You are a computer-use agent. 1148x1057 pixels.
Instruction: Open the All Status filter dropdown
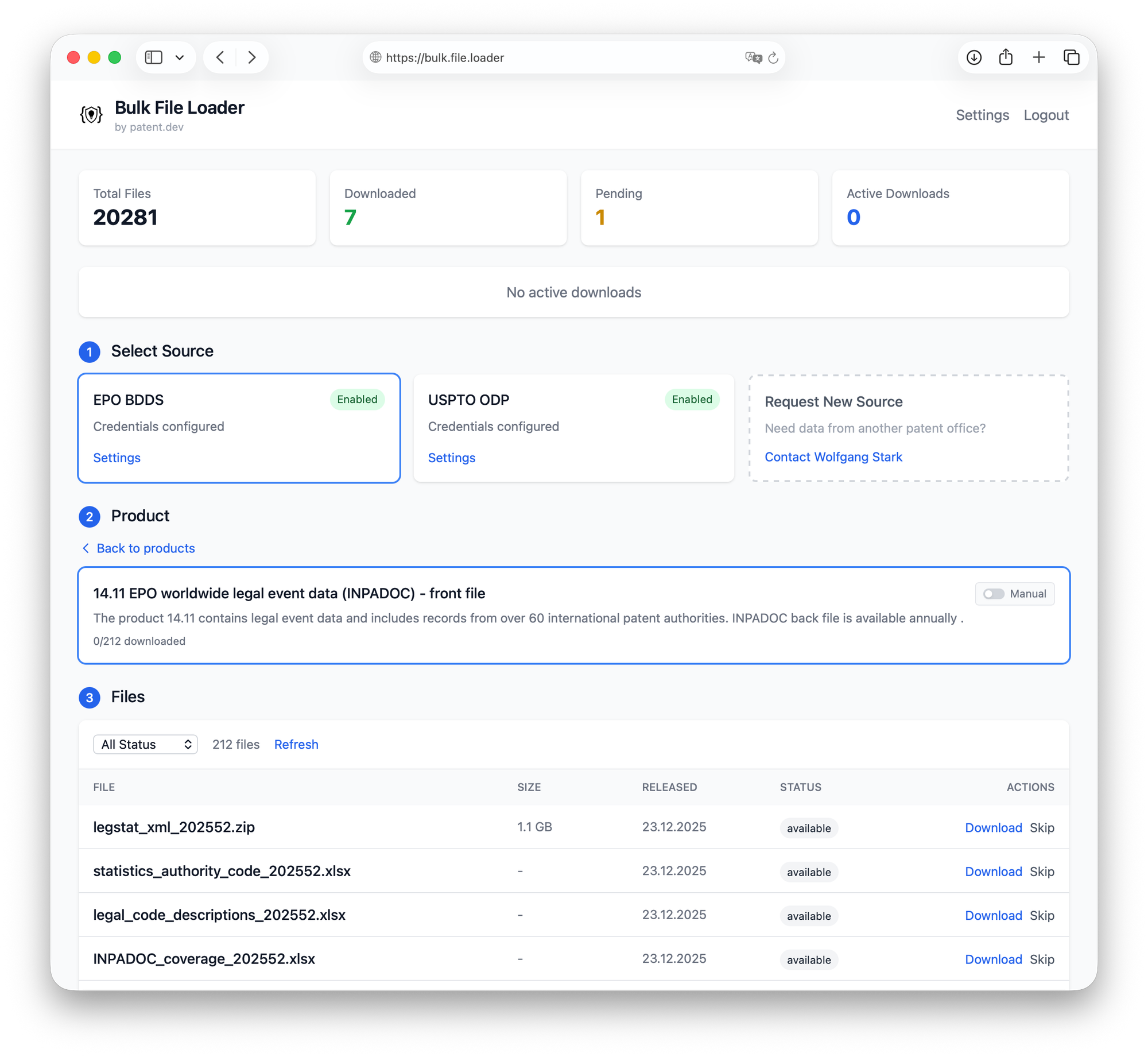click(x=146, y=744)
